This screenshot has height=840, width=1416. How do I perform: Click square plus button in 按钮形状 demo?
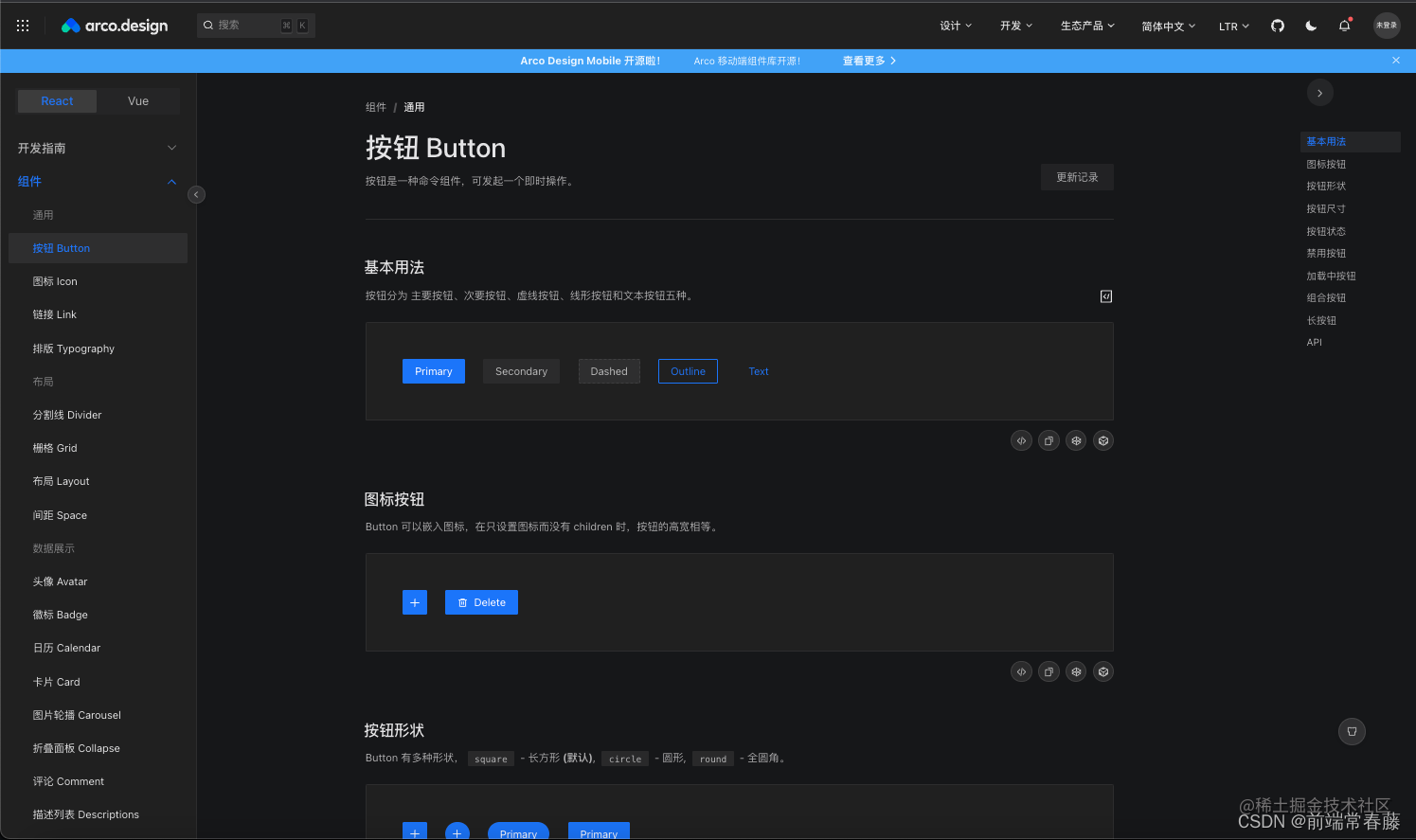tap(415, 831)
